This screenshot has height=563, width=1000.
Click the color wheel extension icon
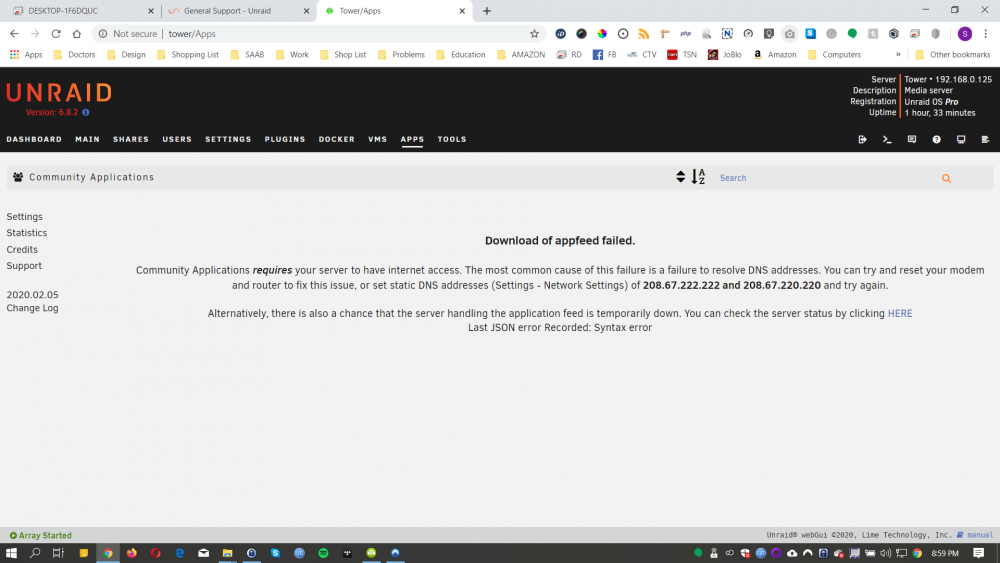click(602, 34)
